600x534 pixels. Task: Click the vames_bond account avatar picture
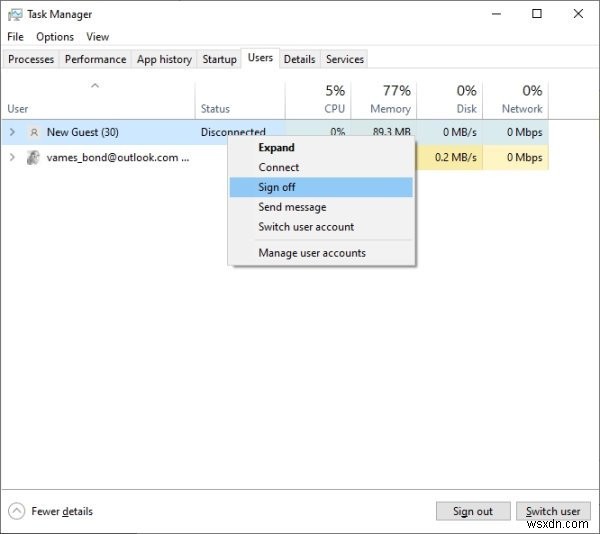pos(33,158)
